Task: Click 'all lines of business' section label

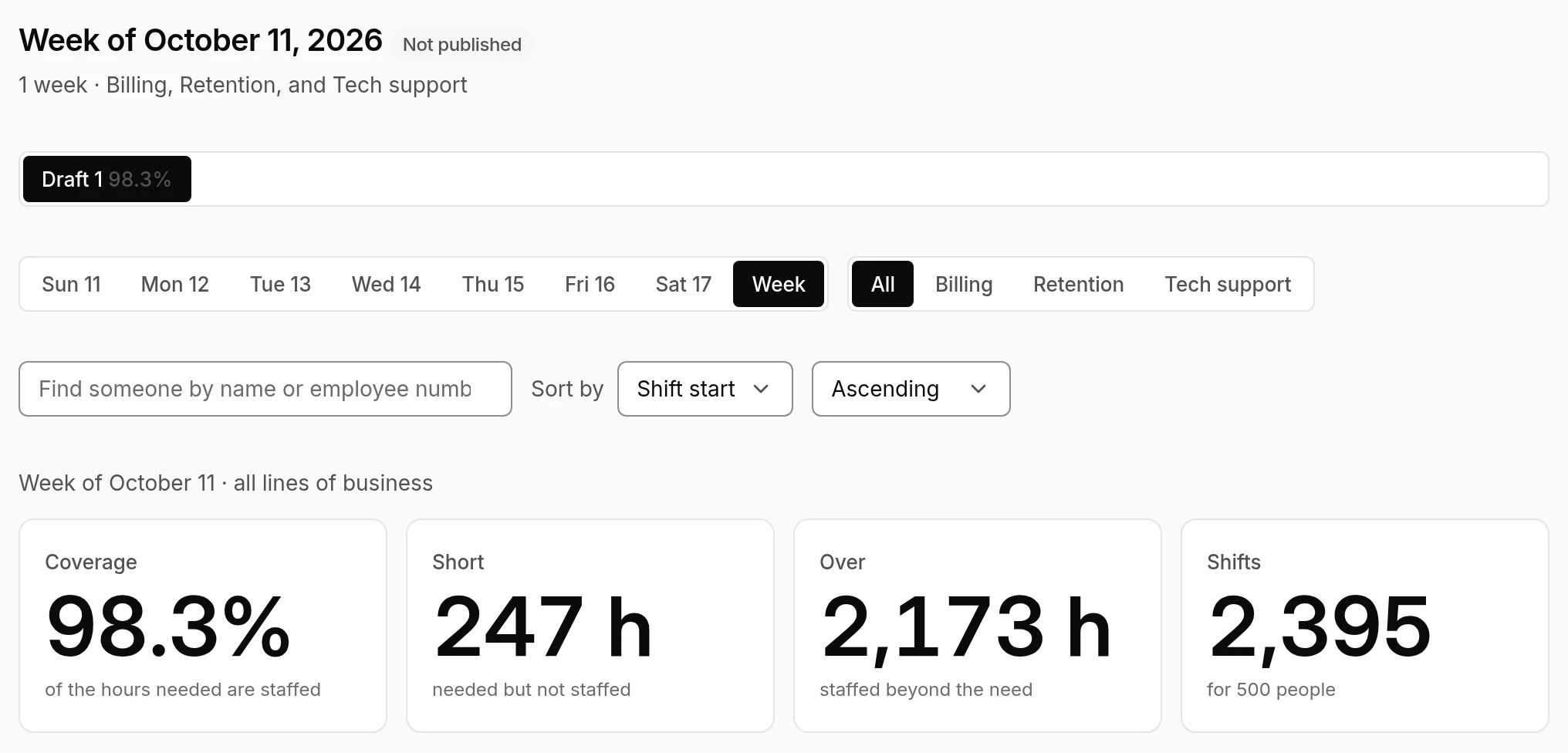Action: 333,483
